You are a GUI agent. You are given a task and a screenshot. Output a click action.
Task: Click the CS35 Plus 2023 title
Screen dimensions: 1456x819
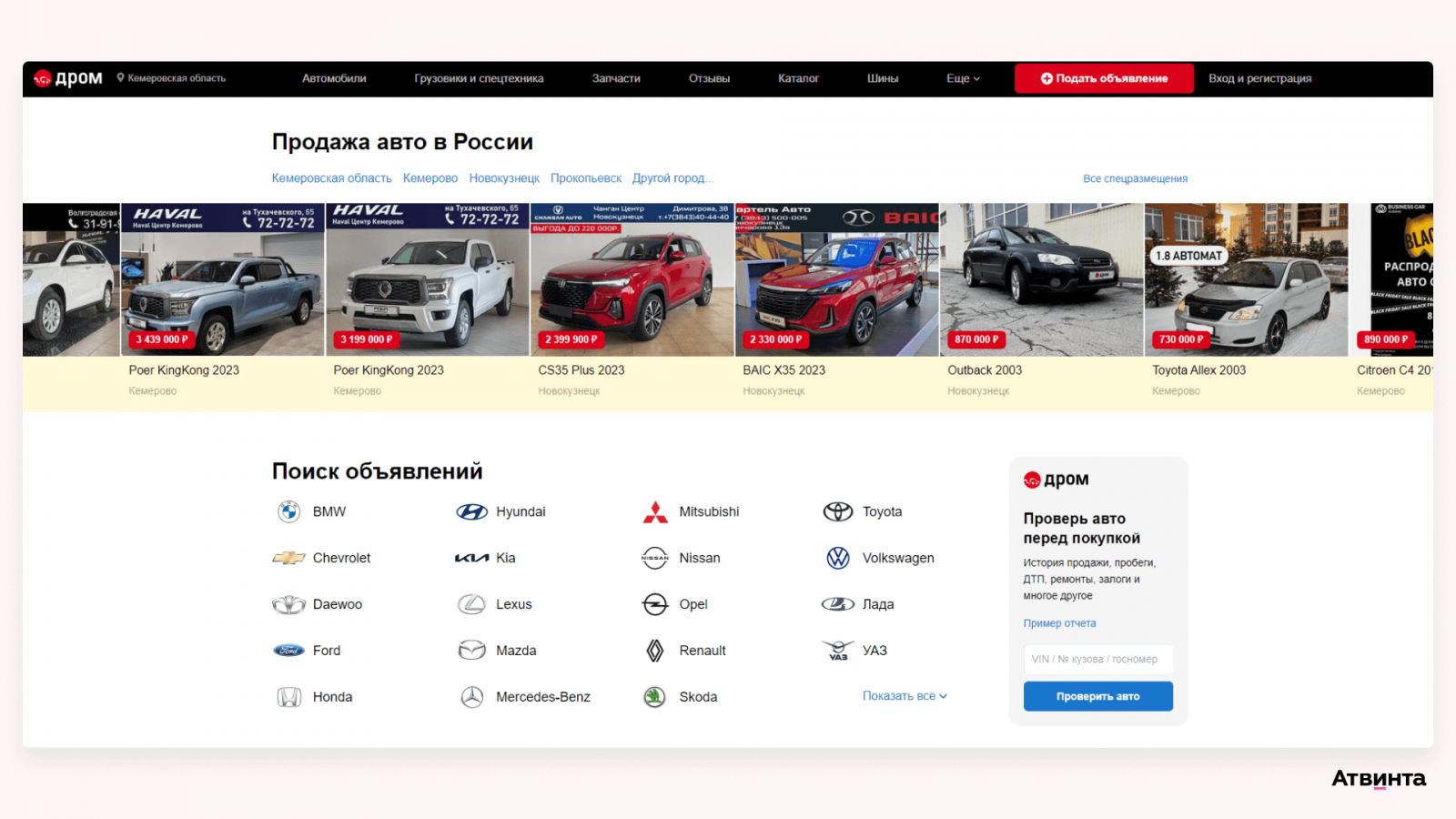pyautogui.click(x=581, y=370)
